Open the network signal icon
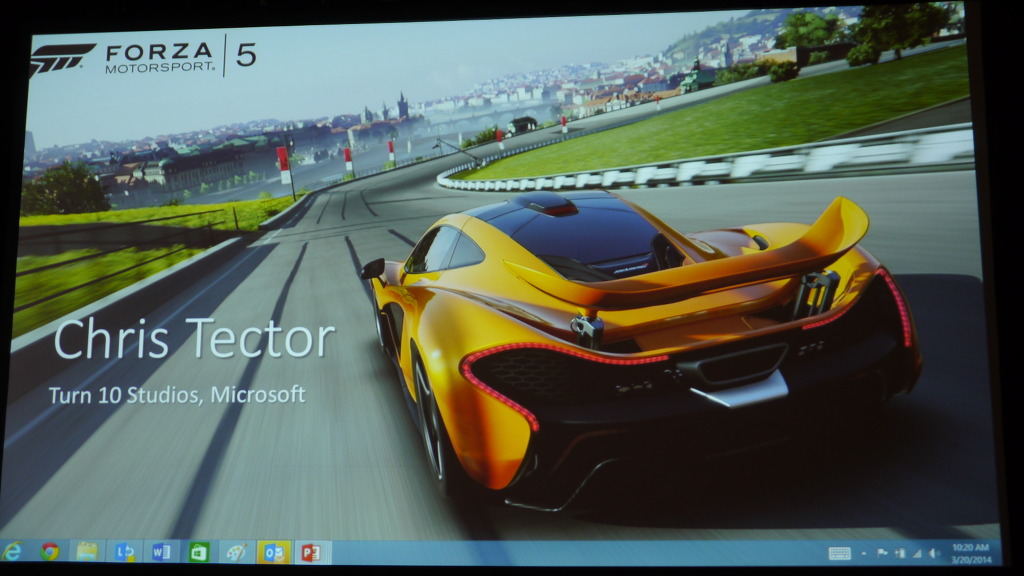1024x576 pixels. pos(918,553)
